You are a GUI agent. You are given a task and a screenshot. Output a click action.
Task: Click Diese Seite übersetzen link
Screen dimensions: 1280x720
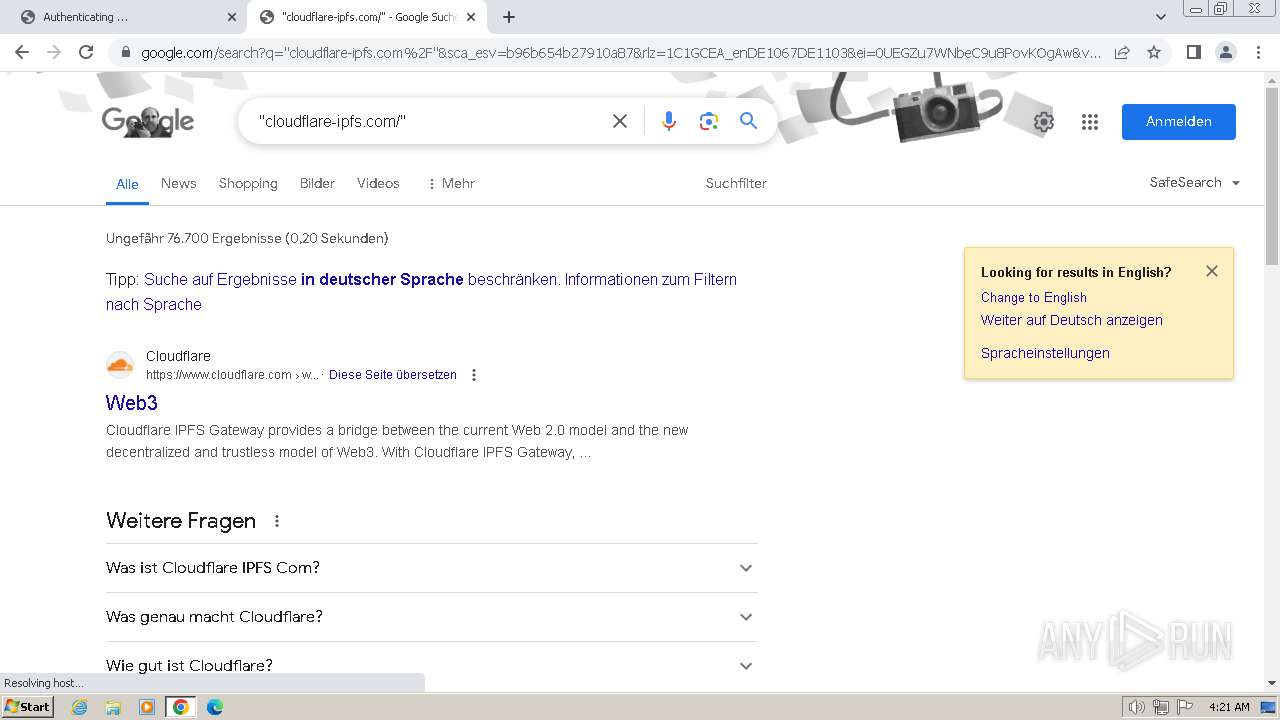point(393,375)
